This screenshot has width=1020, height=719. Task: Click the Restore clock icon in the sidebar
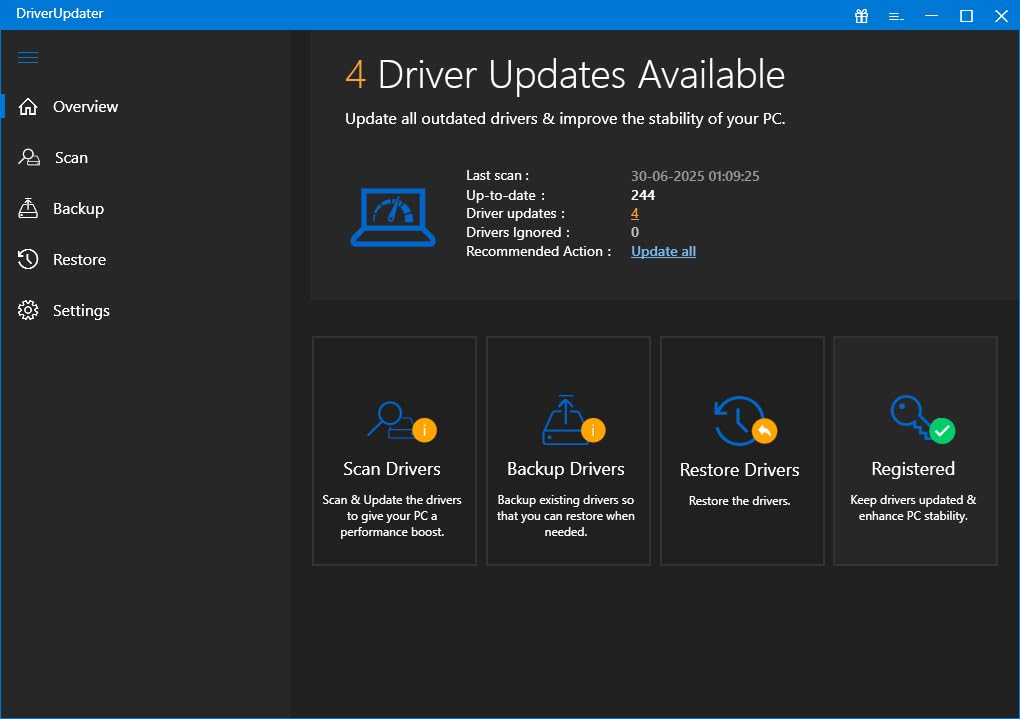coord(28,259)
